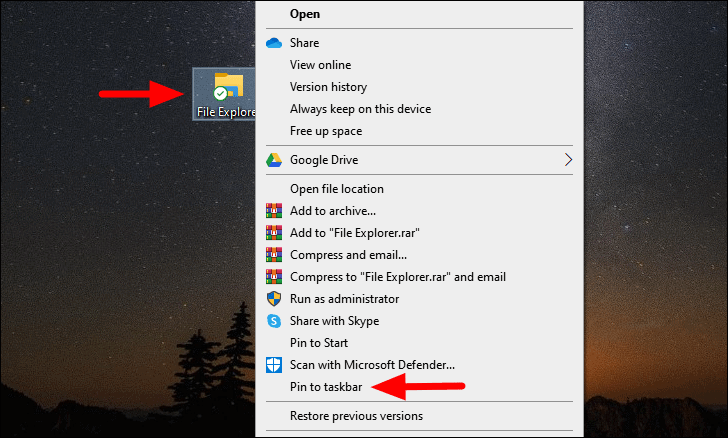Click the OneDrive cloud icon beside Share
728x438 pixels.
click(274, 43)
